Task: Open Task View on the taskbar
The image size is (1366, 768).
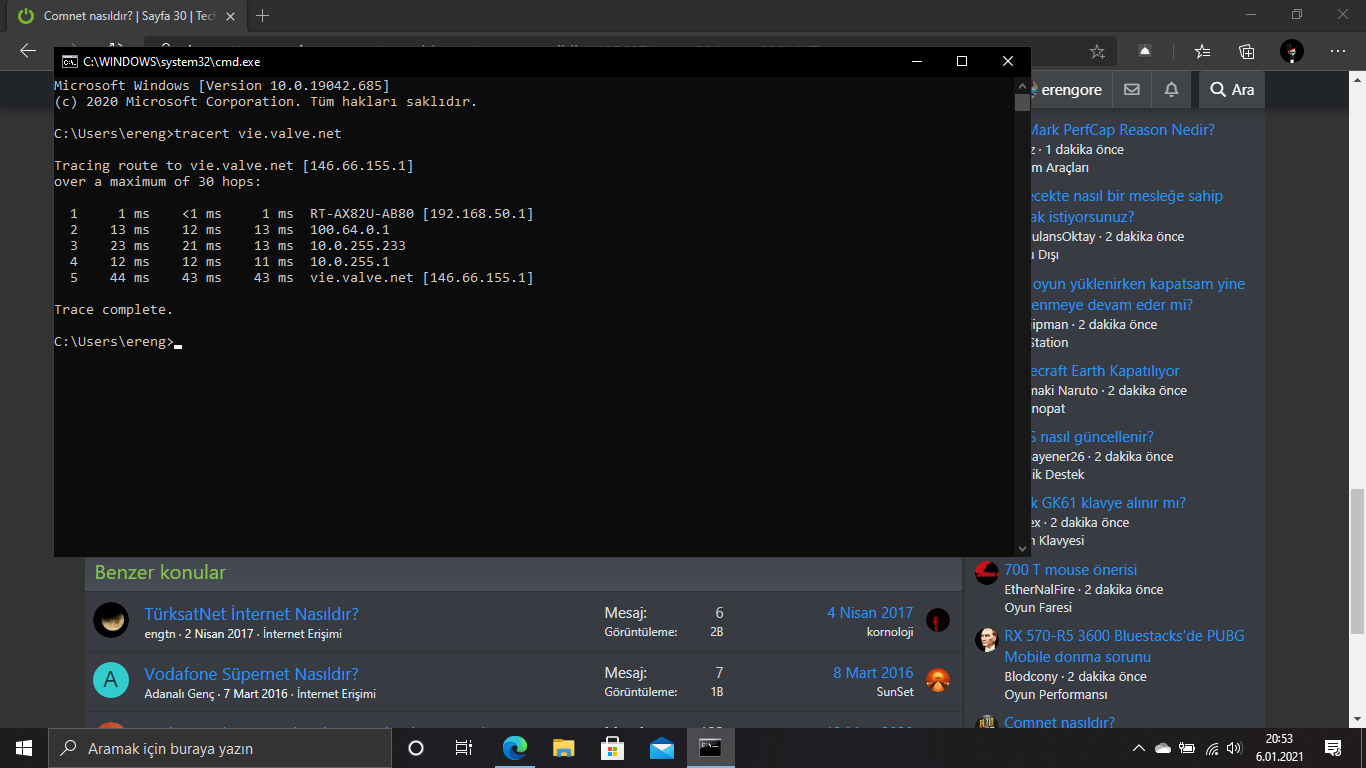Action: (x=464, y=748)
